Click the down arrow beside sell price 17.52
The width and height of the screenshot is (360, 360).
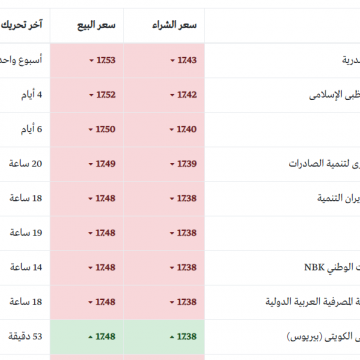(91, 95)
